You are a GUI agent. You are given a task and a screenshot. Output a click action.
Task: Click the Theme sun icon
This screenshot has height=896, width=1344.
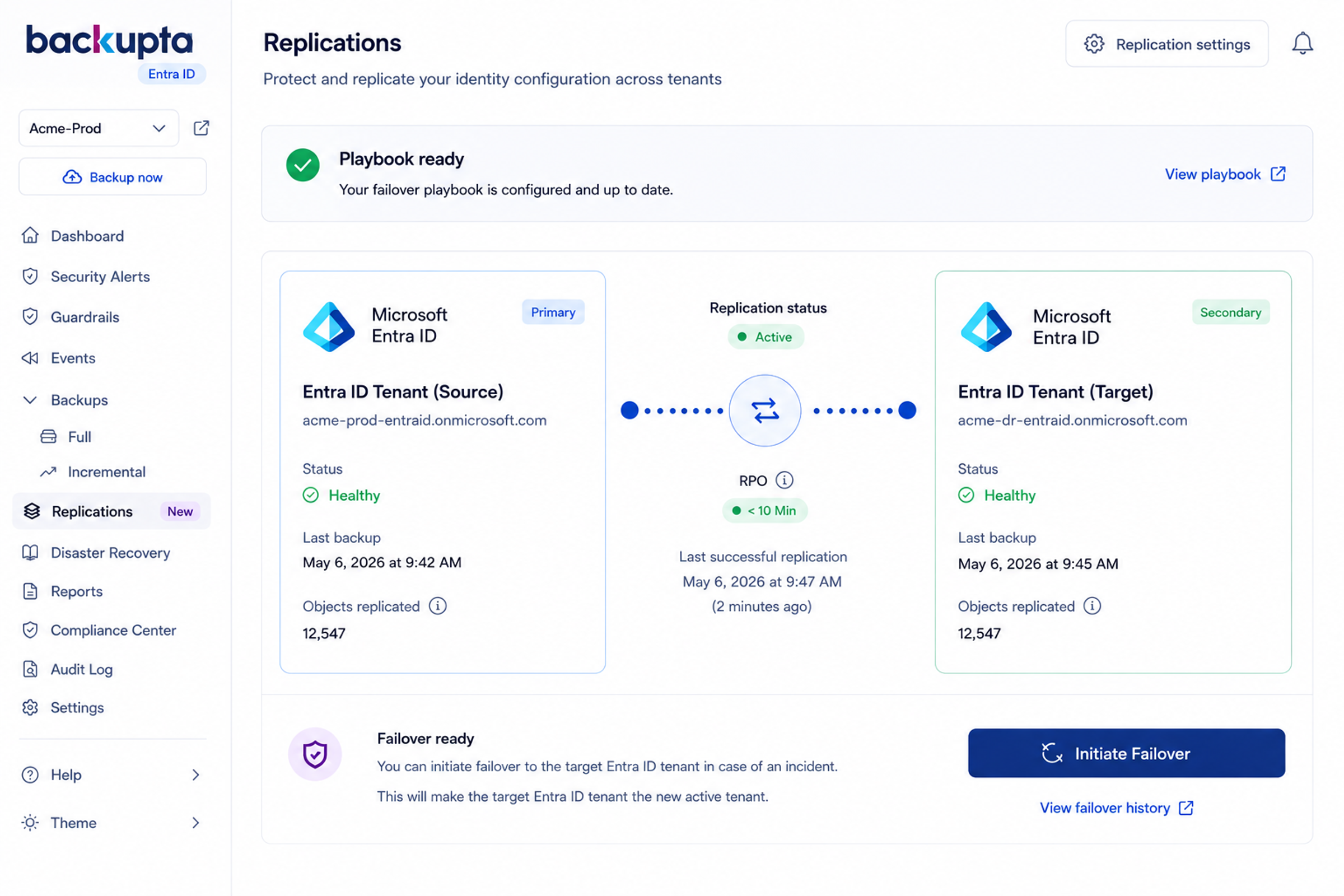click(x=30, y=823)
